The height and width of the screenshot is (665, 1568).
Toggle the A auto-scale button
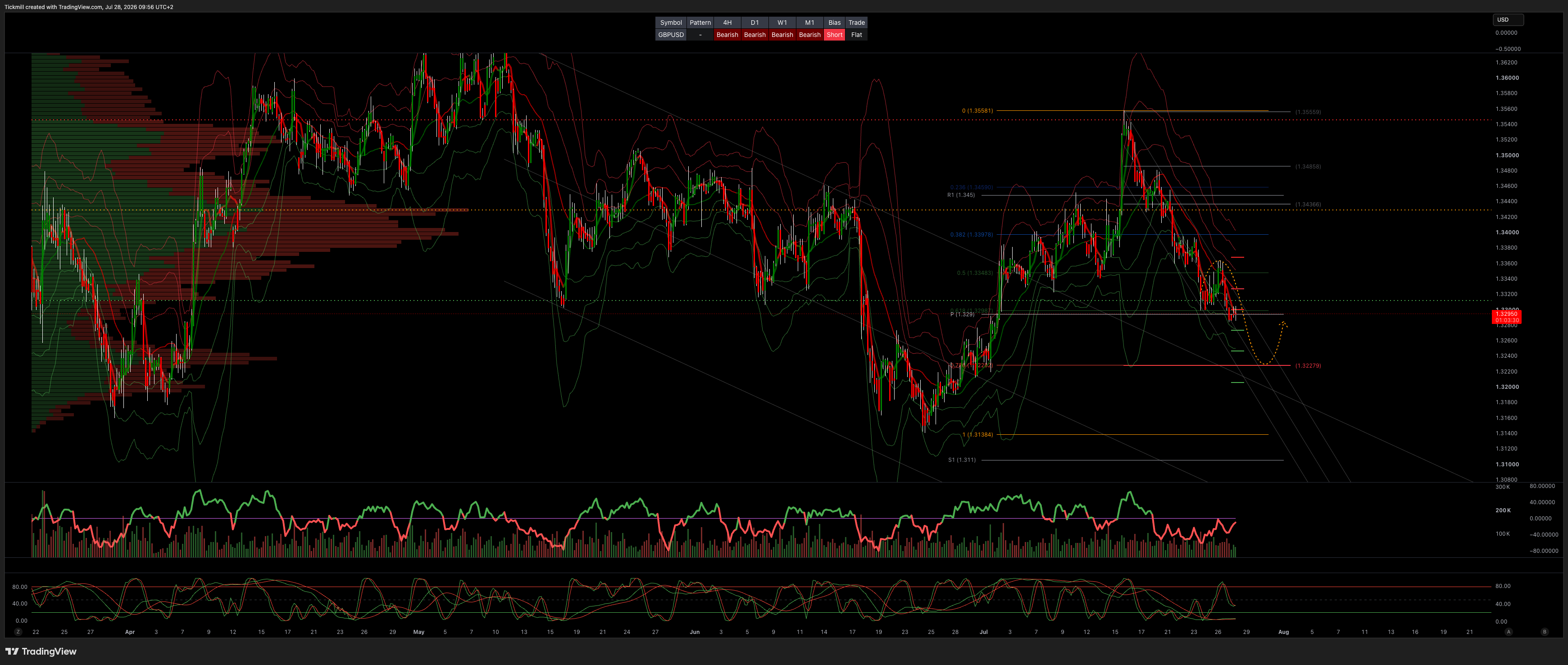pyautogui.click(x=1509, y=632)
